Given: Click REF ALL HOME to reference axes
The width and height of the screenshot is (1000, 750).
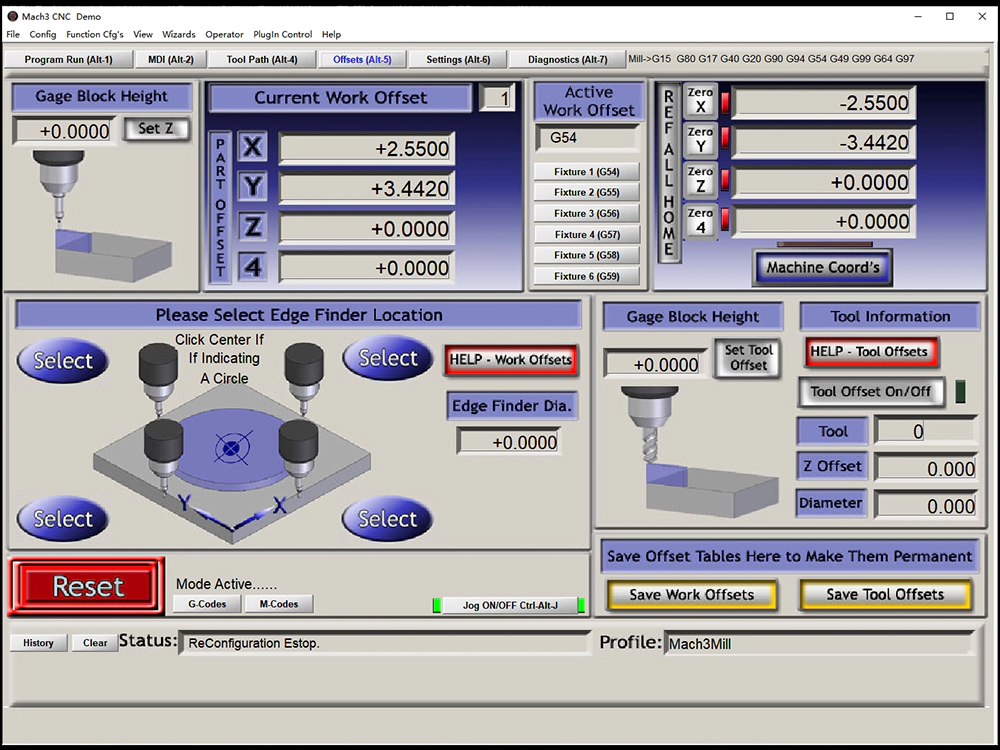Looking at the screenshot, I should coord(667,180).
